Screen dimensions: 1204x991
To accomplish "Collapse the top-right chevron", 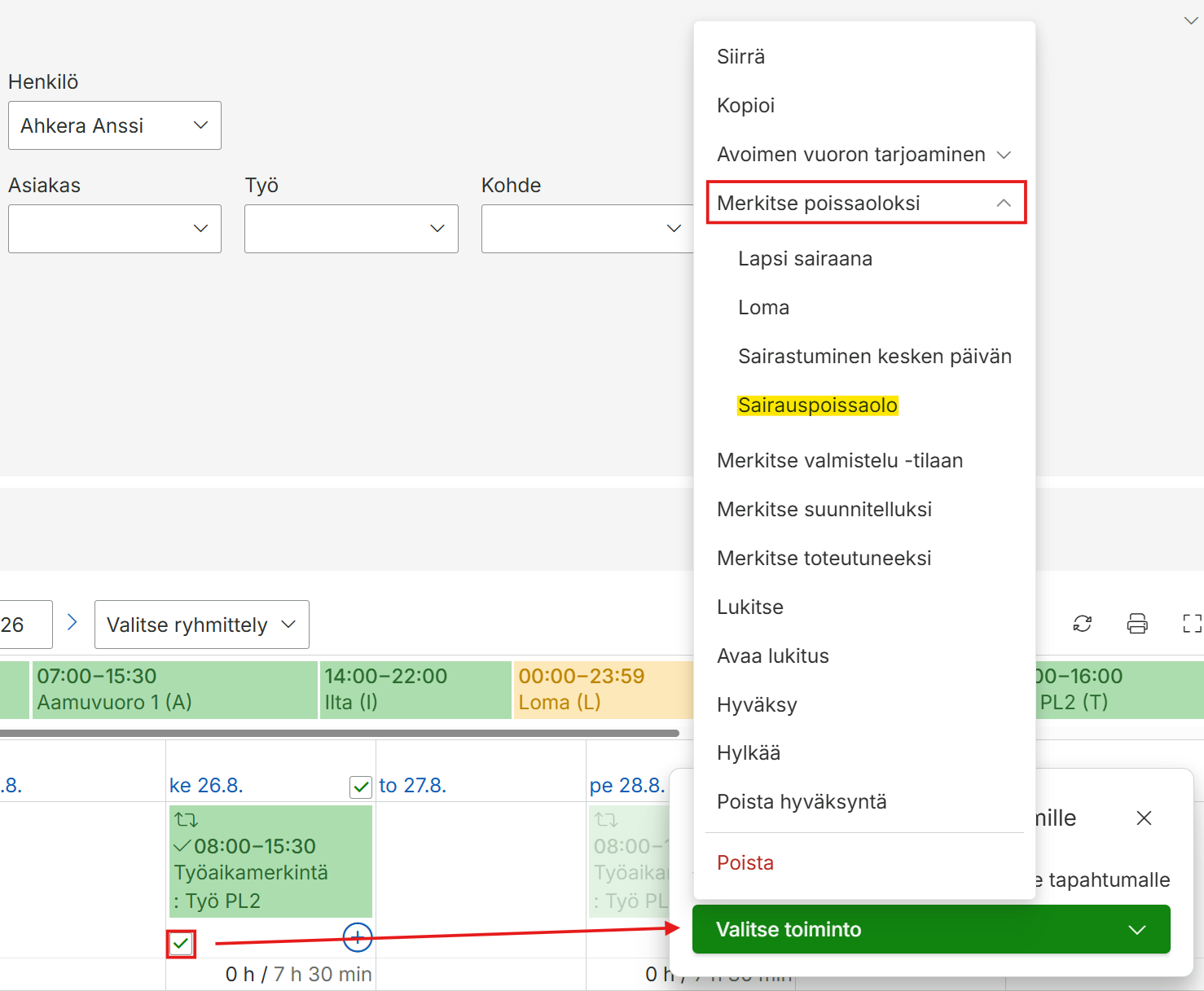I will coord(1190,21).
